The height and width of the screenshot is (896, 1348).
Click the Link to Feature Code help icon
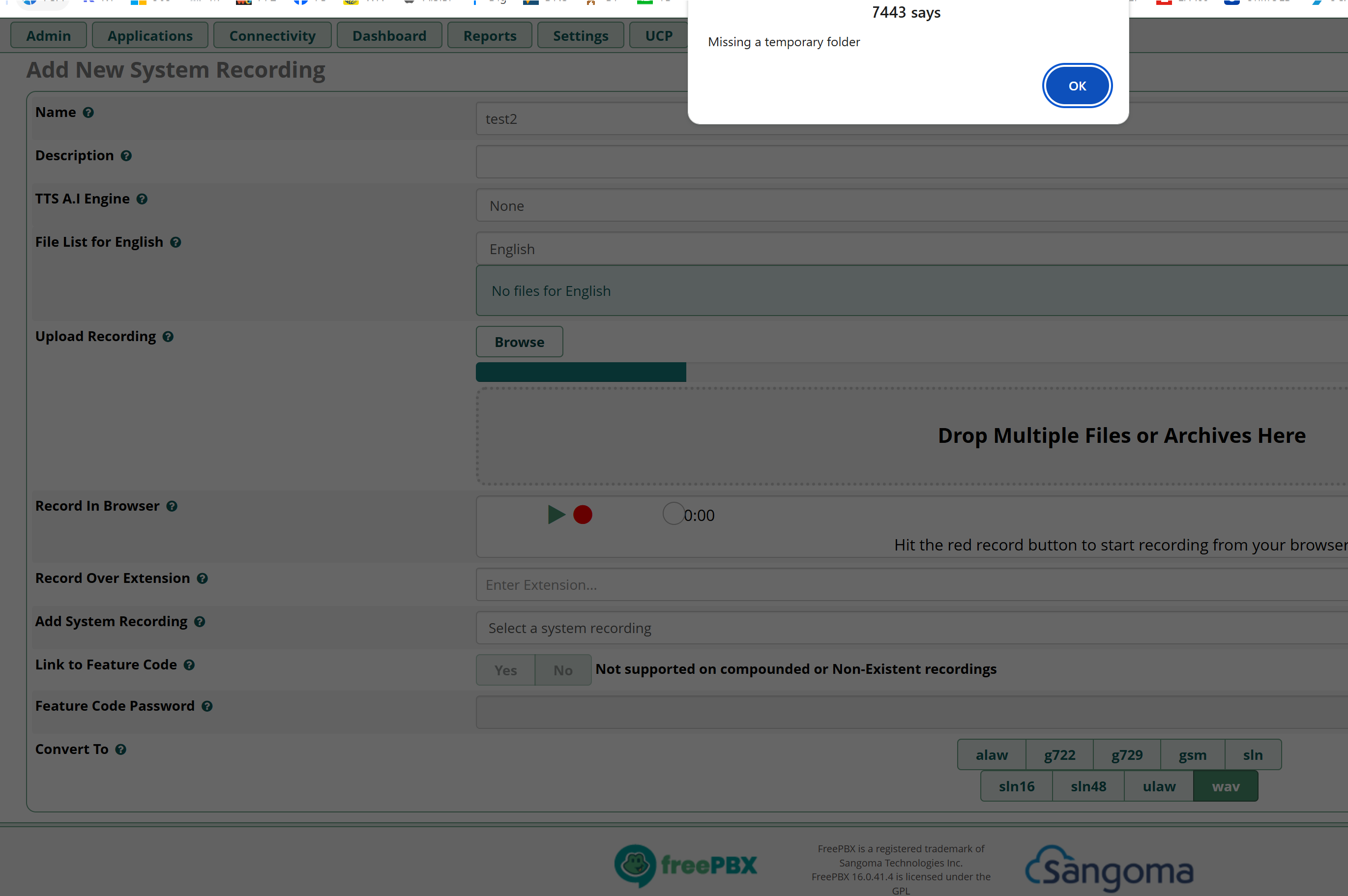point(189,665)
